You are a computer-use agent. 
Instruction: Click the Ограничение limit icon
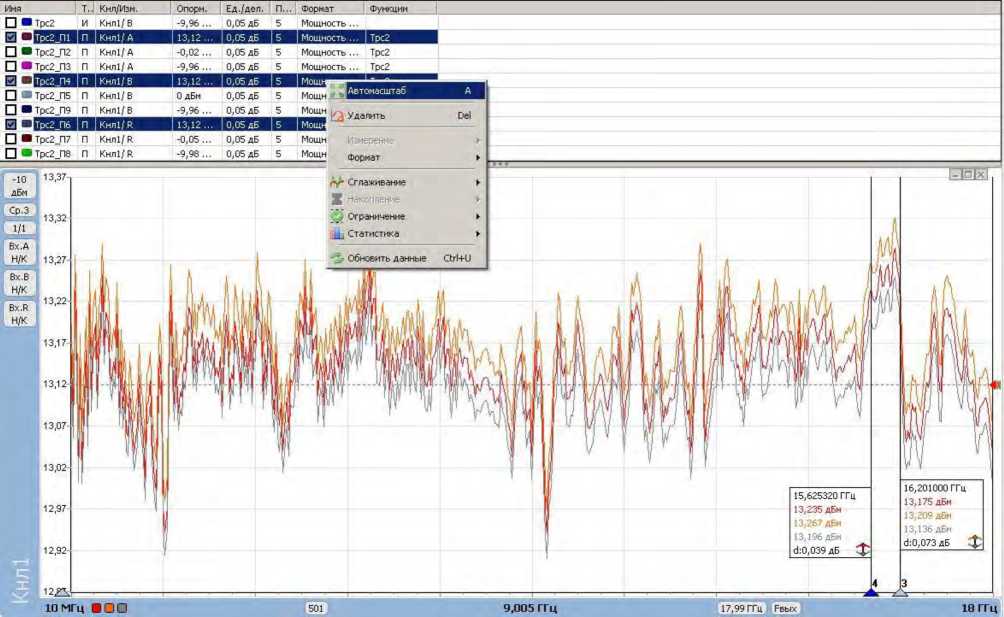tap(337, 216)
